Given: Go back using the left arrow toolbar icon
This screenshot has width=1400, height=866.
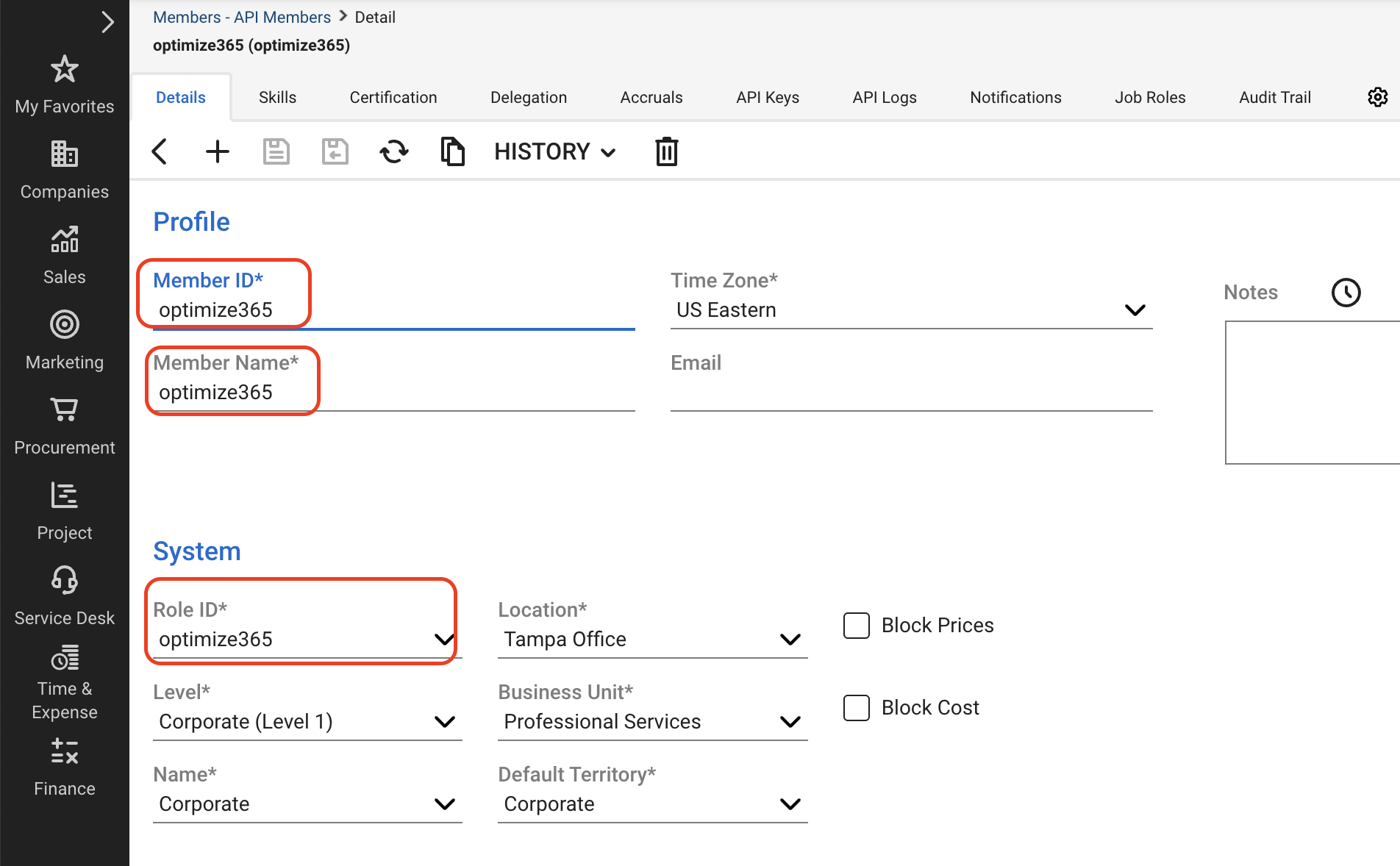Looking at the screenshot, I should (160, 151).
